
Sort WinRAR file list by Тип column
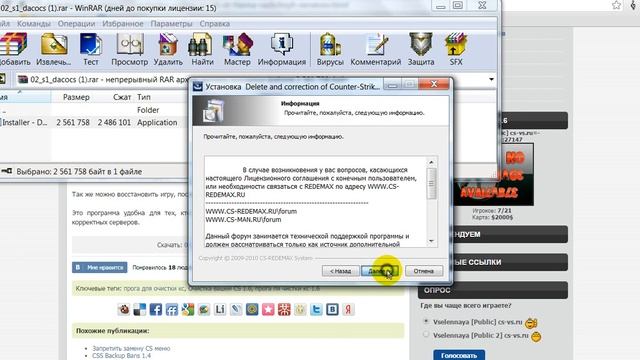click(144, 97)
